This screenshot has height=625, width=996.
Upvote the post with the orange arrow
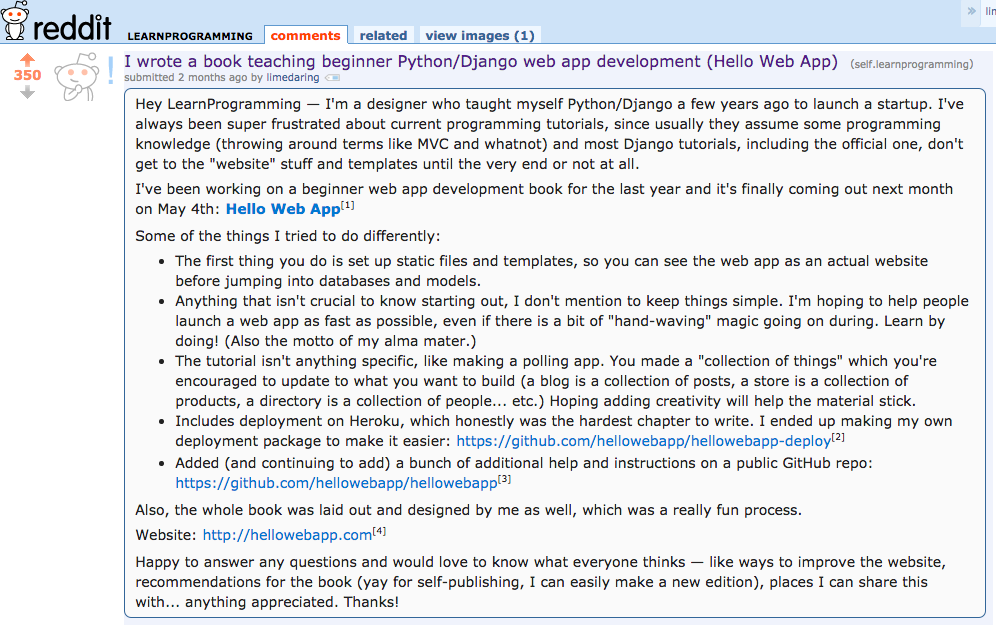tap(27, 60)
